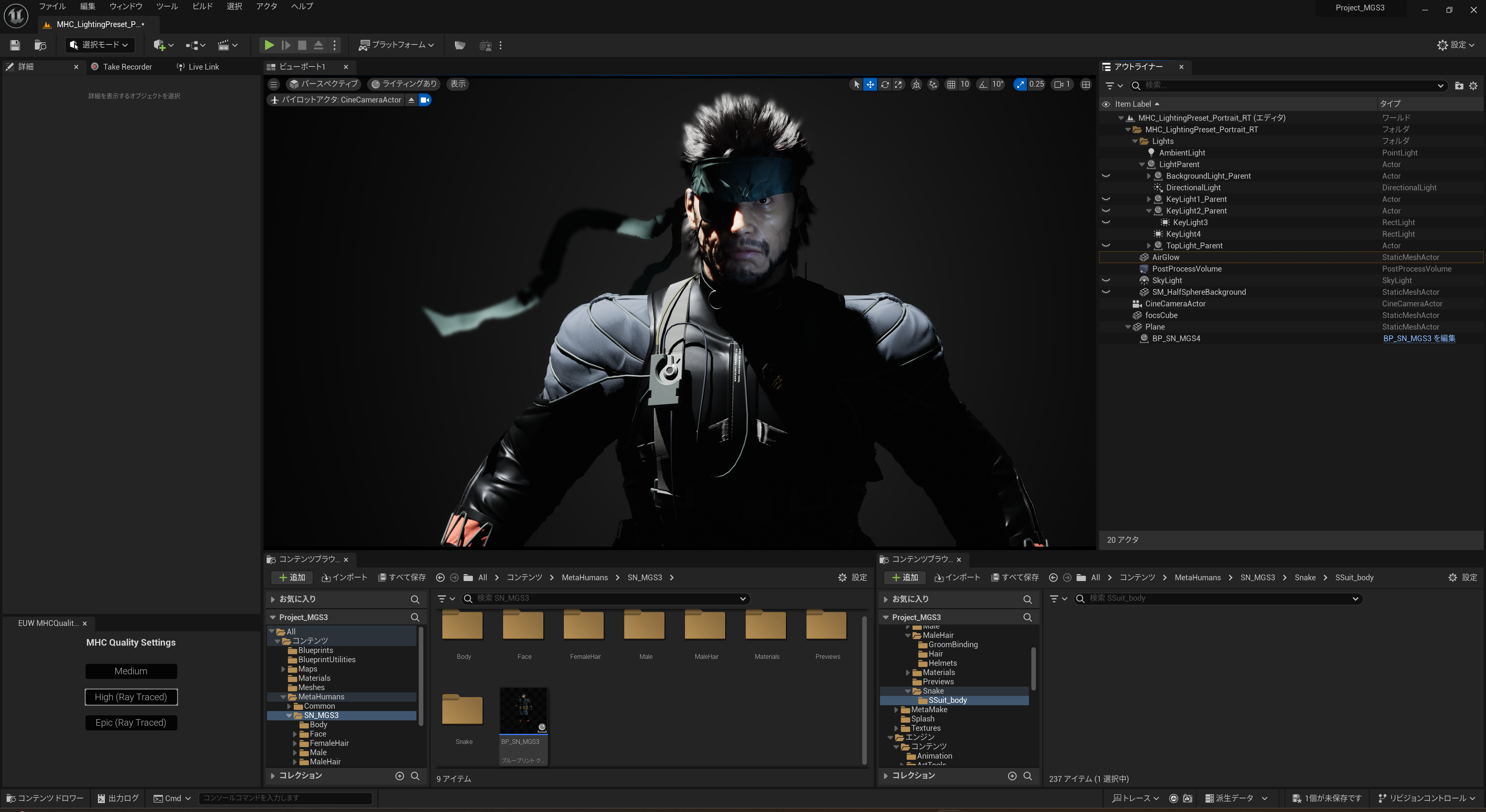Open viewport options hamburger menu

point(274,84)
